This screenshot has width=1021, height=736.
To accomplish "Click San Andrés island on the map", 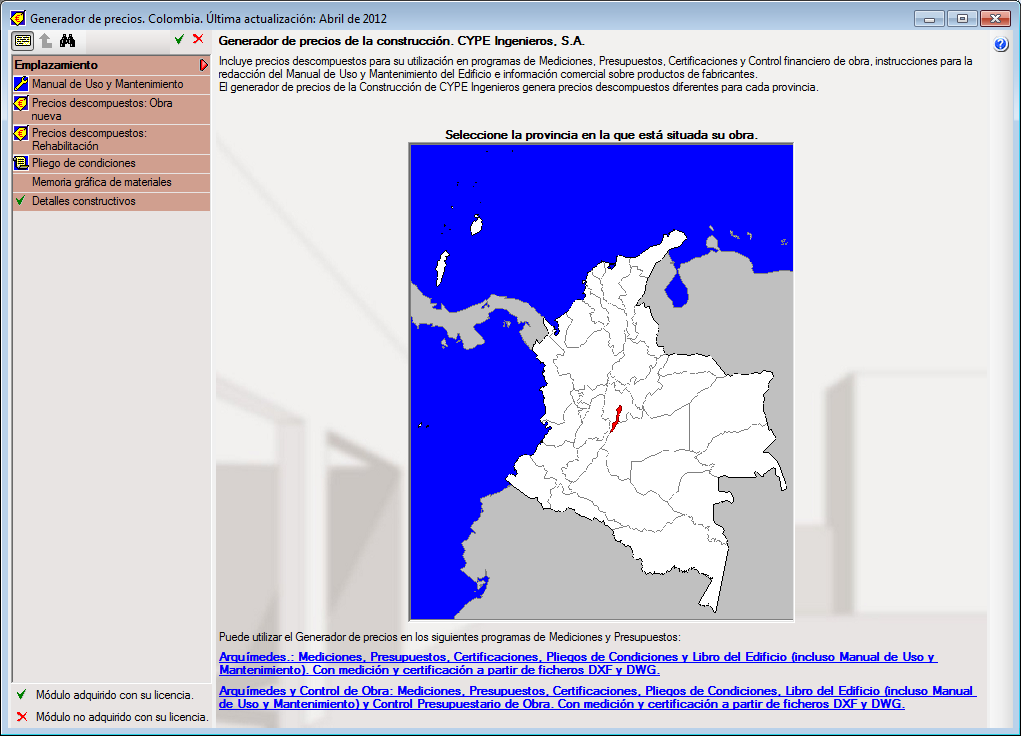I will click(x=442, y=268).
